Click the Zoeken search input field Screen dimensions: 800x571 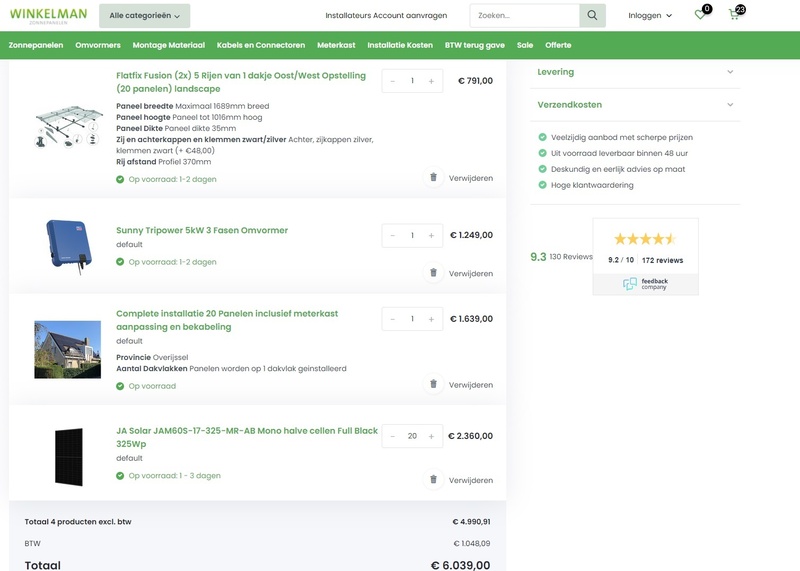[524, 16]
